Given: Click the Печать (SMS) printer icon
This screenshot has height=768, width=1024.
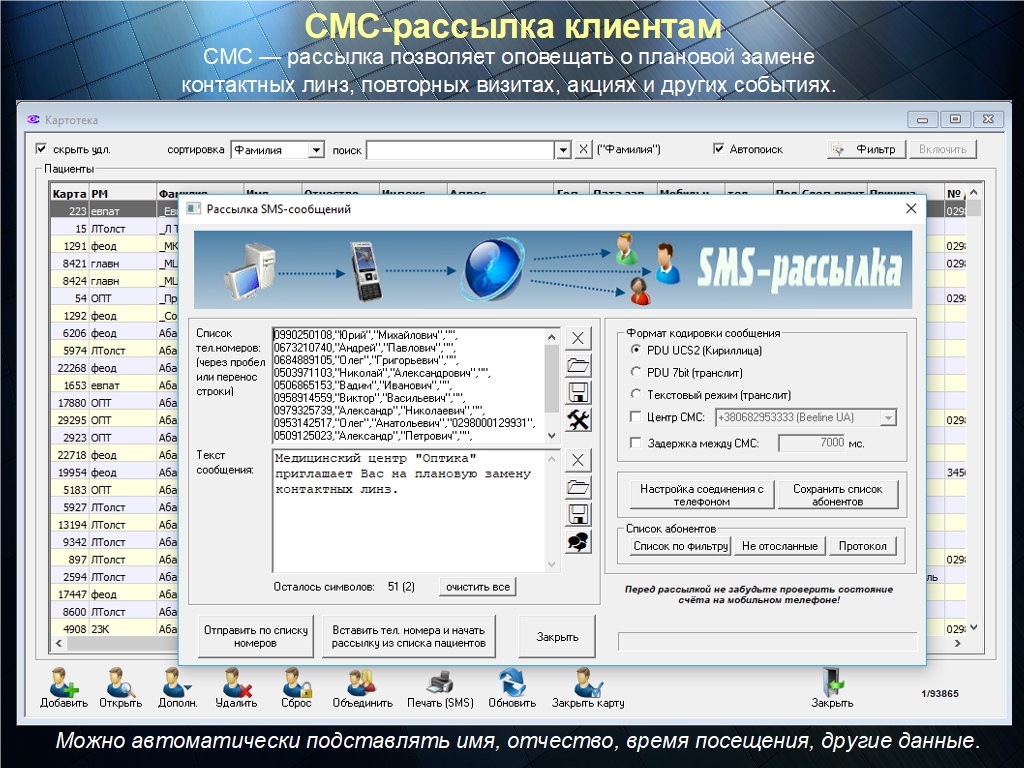Looking at the screenshot, I should (440, 683).
